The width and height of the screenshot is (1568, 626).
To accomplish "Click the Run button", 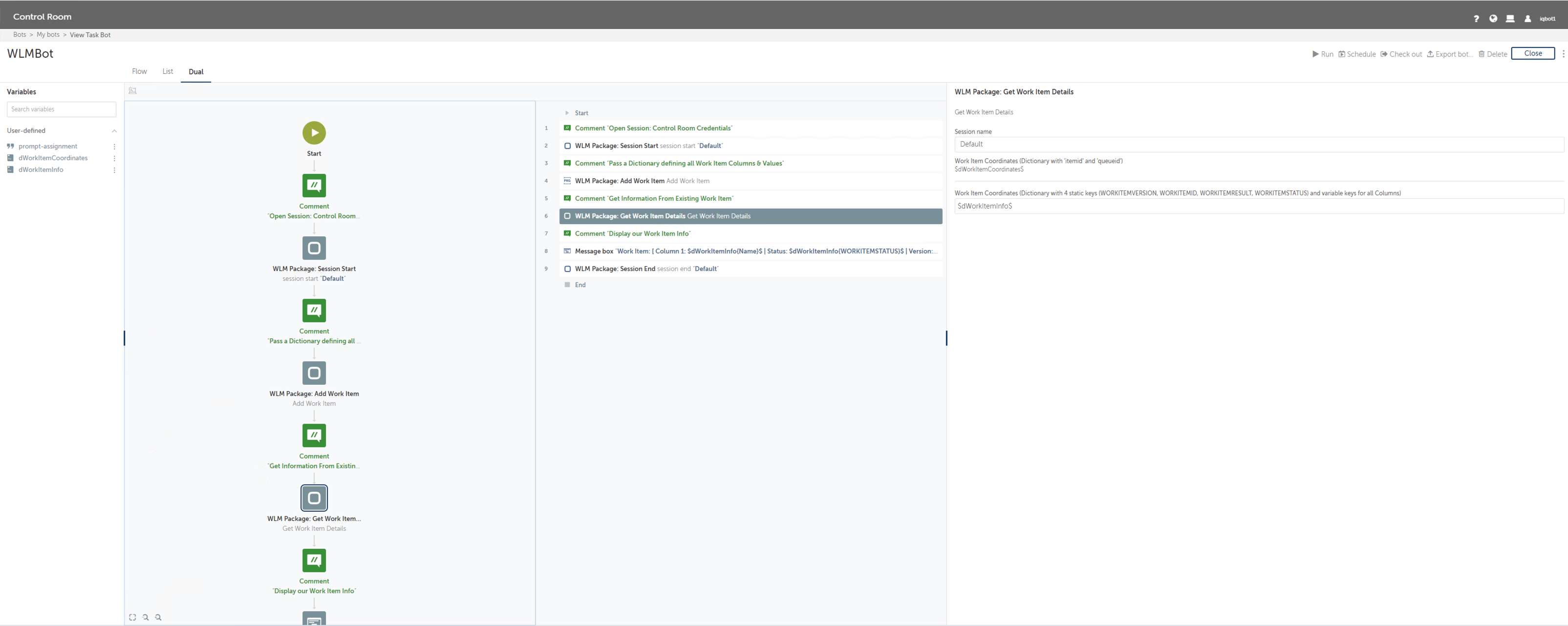I will point(1322,54).
